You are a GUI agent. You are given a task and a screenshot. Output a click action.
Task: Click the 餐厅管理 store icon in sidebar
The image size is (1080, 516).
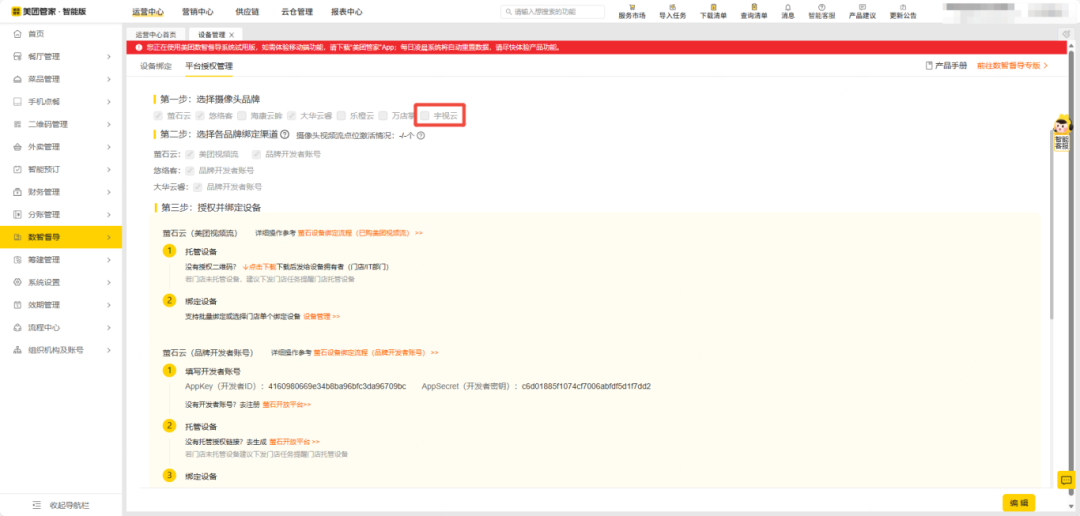point(17,56)
